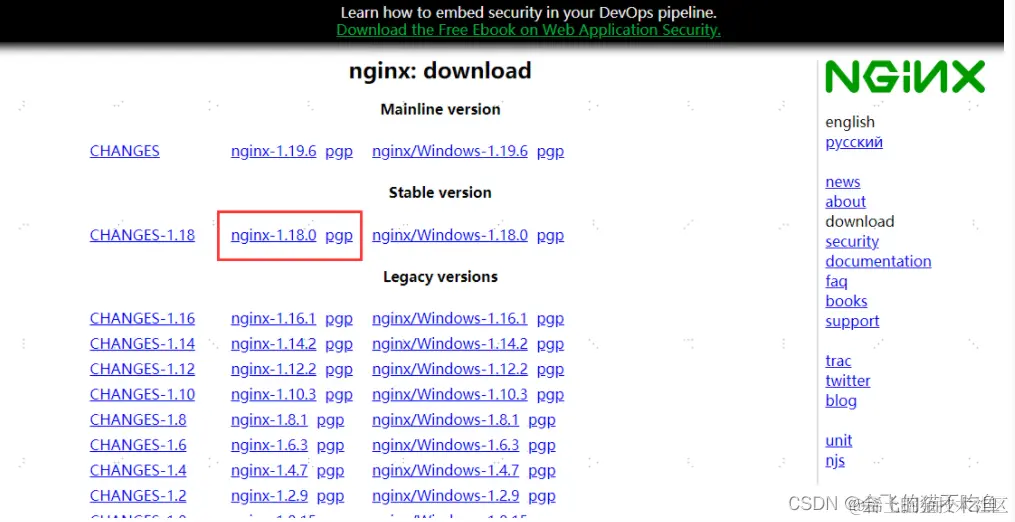The width and height of the screenshot is (1015, 522).
Task: Open pgp signature for nginx-1.16.1
Action: pyautogui.click(x=339, y=320)
